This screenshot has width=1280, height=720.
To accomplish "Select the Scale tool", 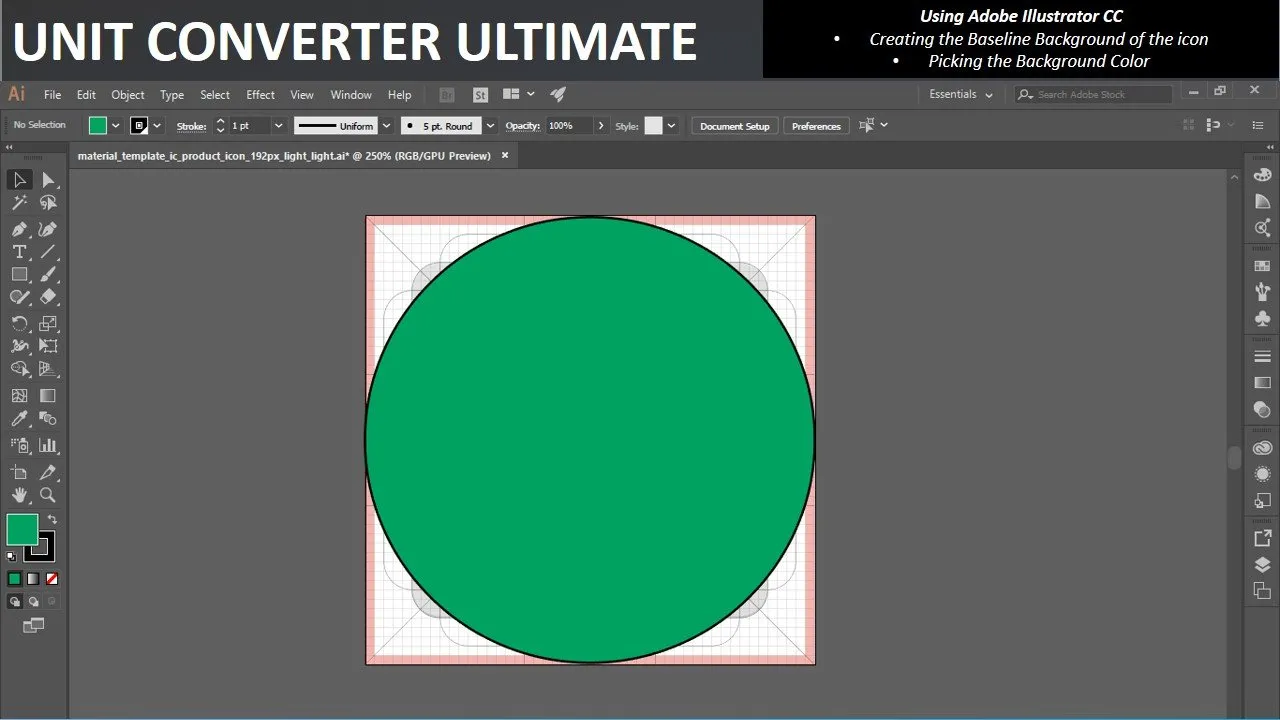I will 47,323.
